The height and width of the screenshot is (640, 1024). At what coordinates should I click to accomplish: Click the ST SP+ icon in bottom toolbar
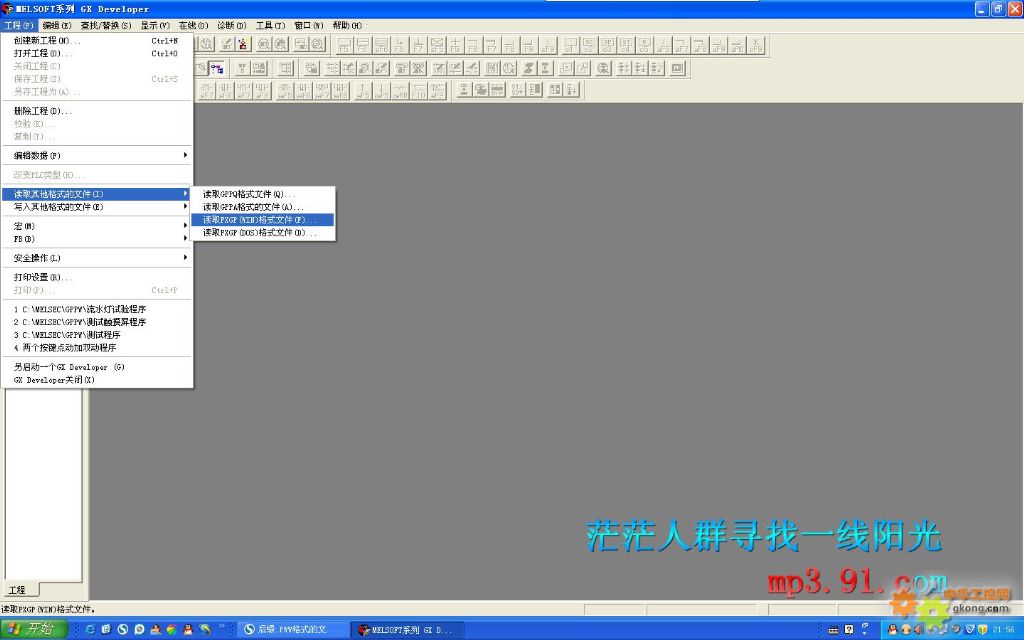[517, 90]
